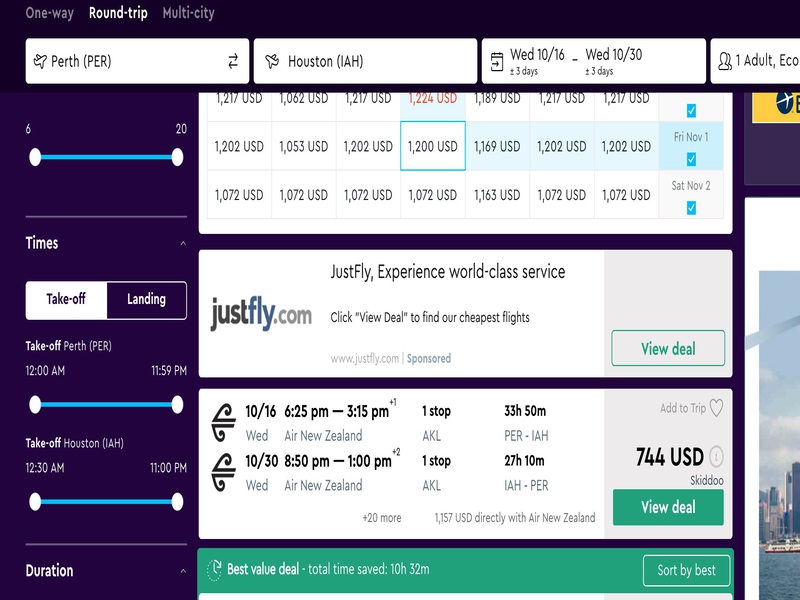This screenshot has height=600, width=800.
Task: Open the calendar icon in date field
Action: (x=496, y=61)
